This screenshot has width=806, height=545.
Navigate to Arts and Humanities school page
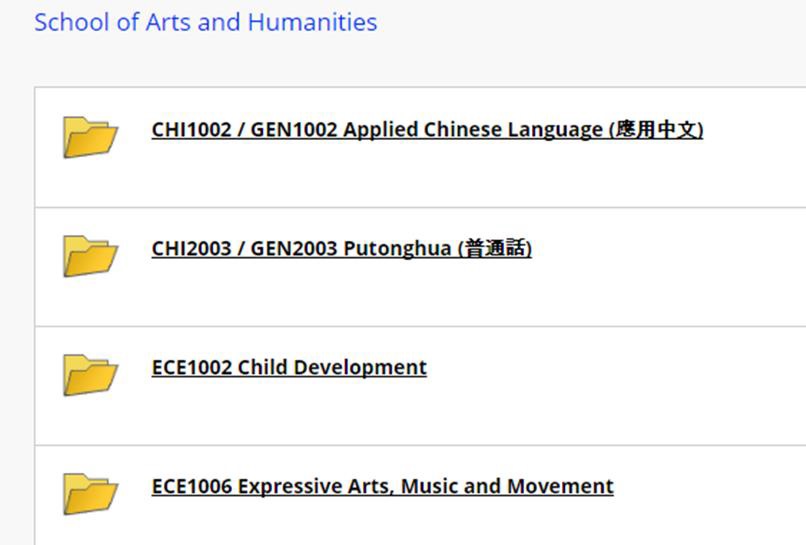point(206,22)
